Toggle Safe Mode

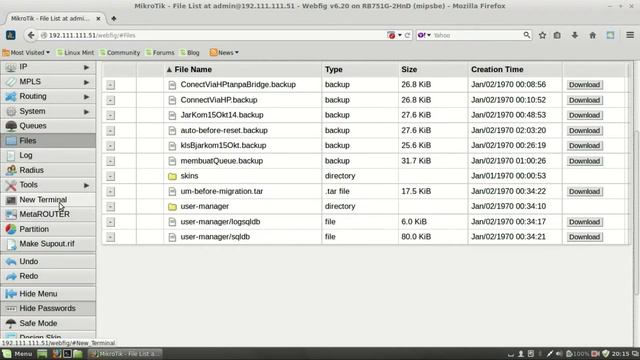pos(48,323)
